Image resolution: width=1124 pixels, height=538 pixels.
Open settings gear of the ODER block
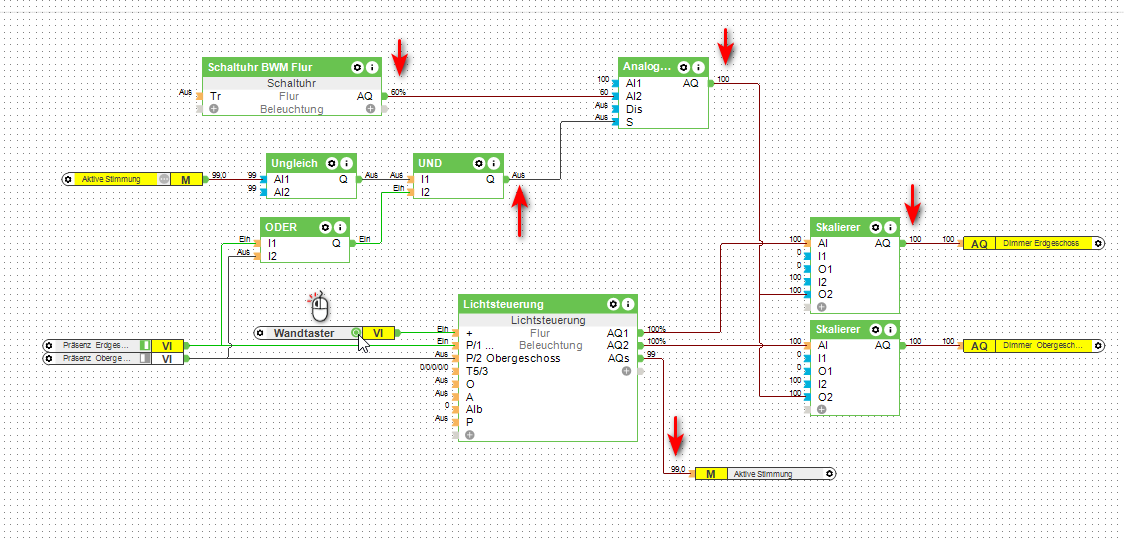(x=325, y=227)
